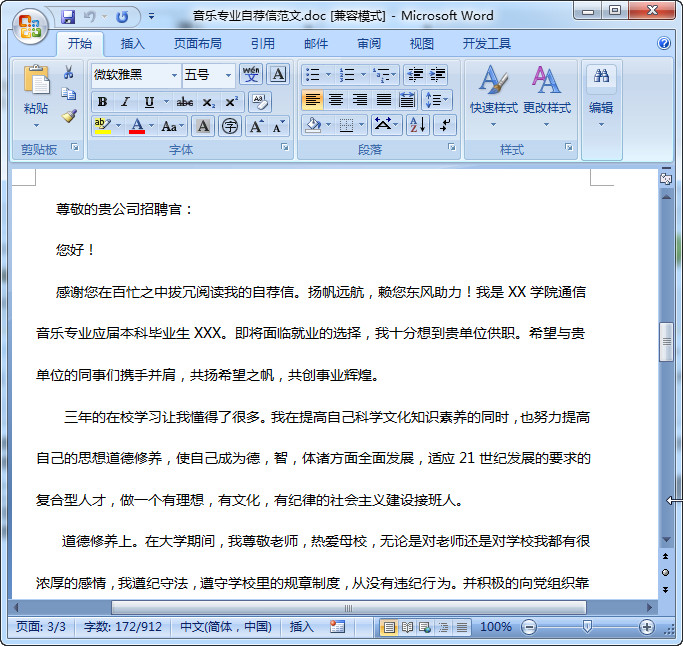
Task: Sort text A to Z icon
Action: pos(418,125)
